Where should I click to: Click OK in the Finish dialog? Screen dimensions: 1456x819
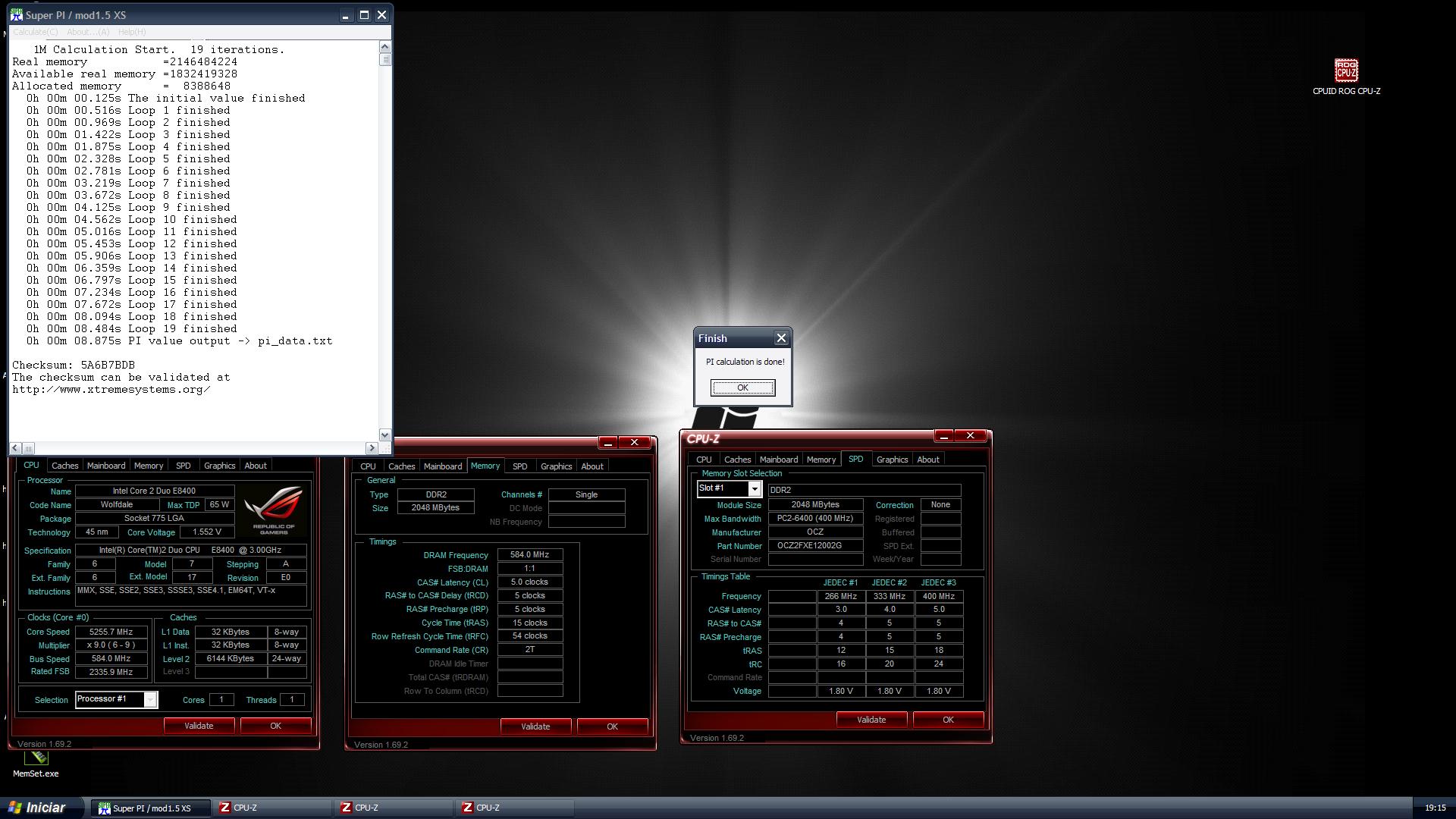742,388
